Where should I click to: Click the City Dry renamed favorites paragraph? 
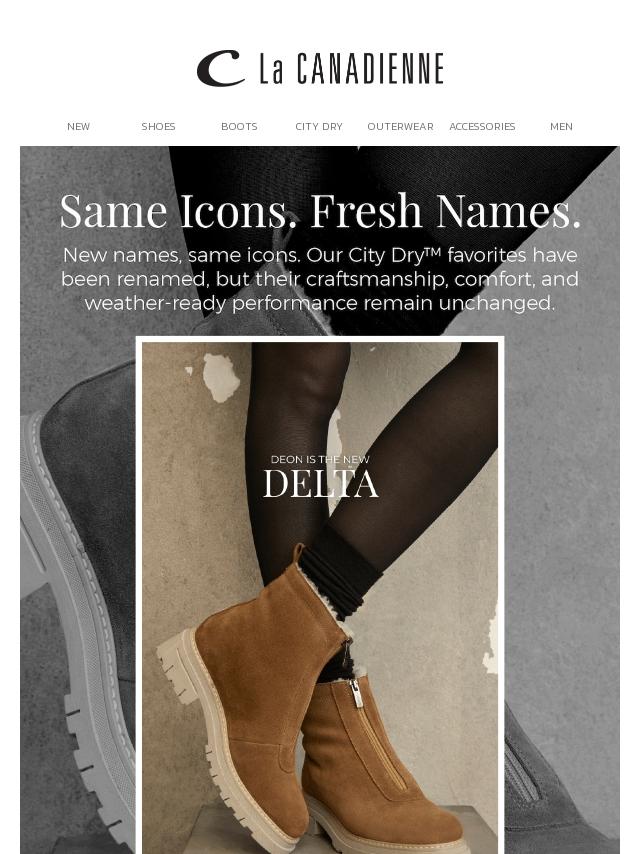coord(320,279)
